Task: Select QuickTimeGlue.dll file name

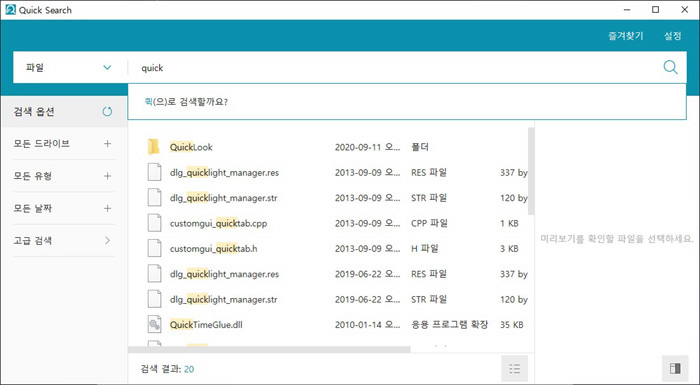Action: [206, 325]
